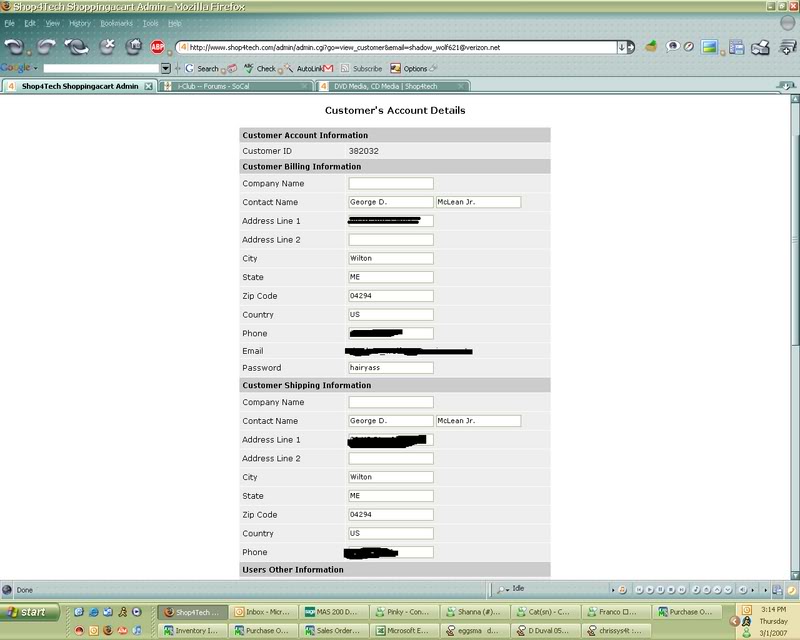Click the billing Company Name field
This screenshot has height=640, width=800.
[390, 184]
